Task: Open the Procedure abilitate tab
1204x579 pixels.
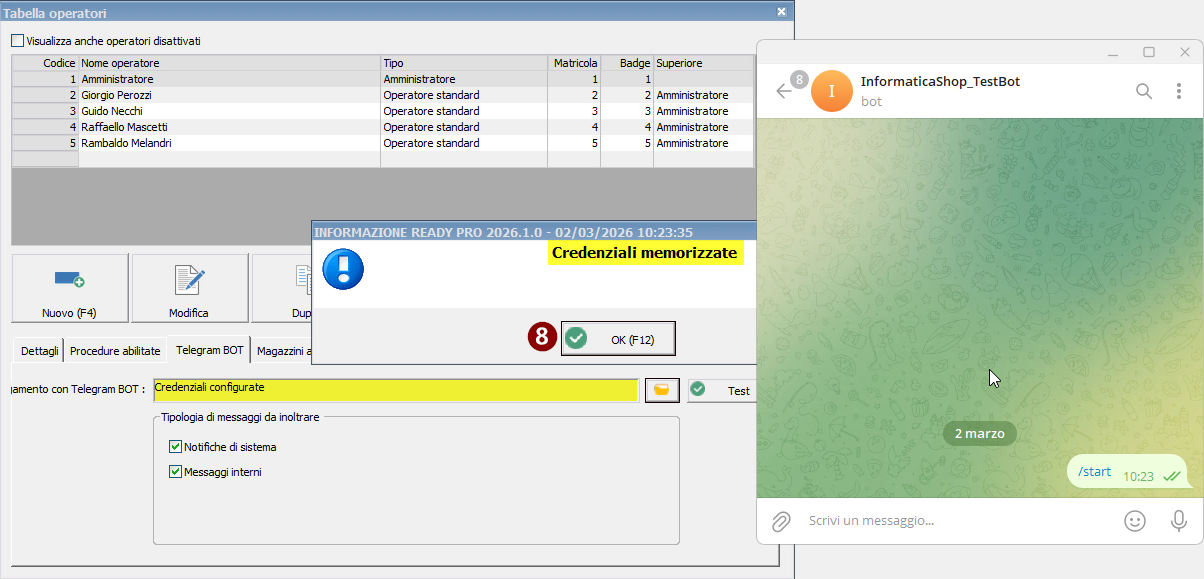Action: (x=115, y=351)
